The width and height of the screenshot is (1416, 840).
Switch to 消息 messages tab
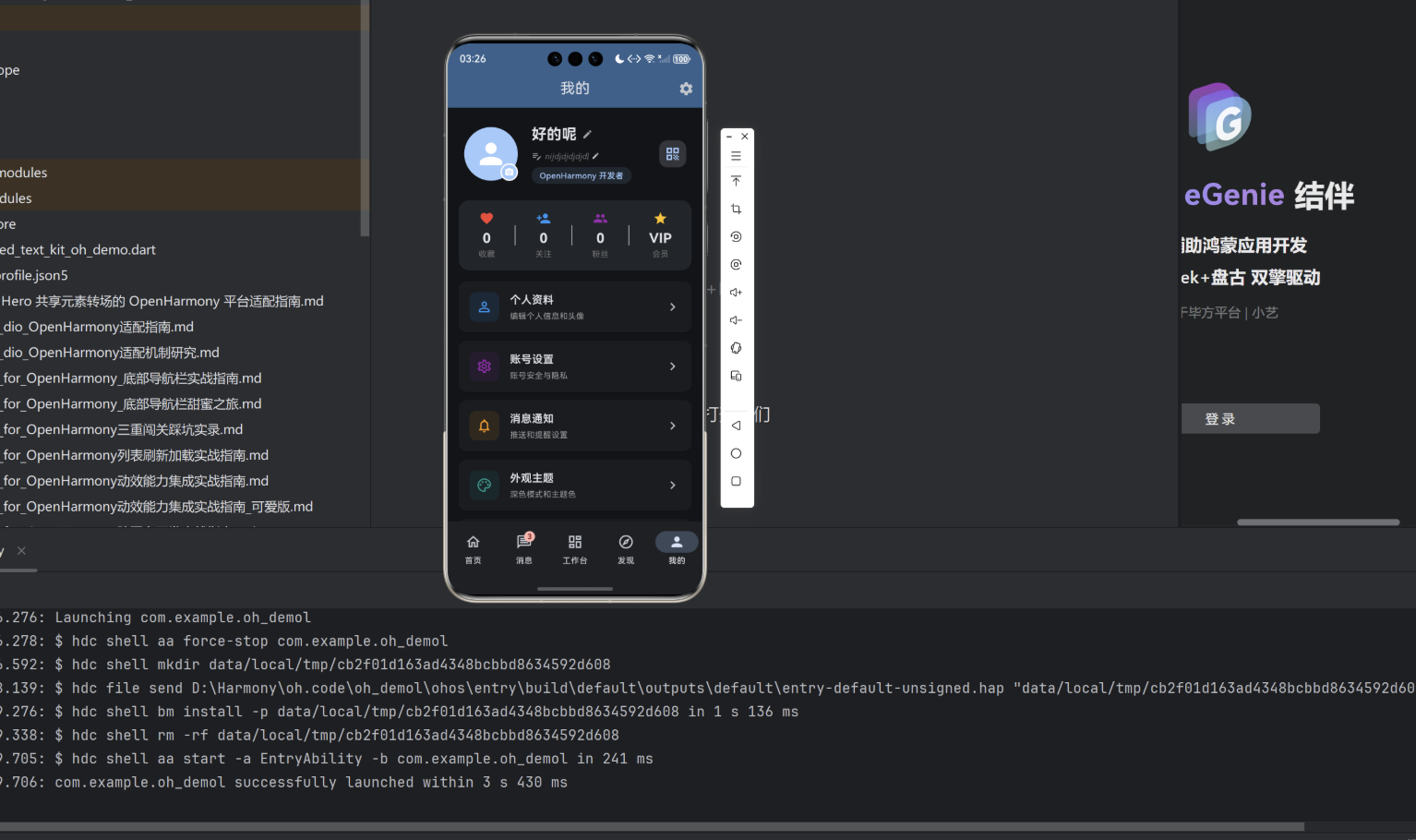[x=524, y=548]
